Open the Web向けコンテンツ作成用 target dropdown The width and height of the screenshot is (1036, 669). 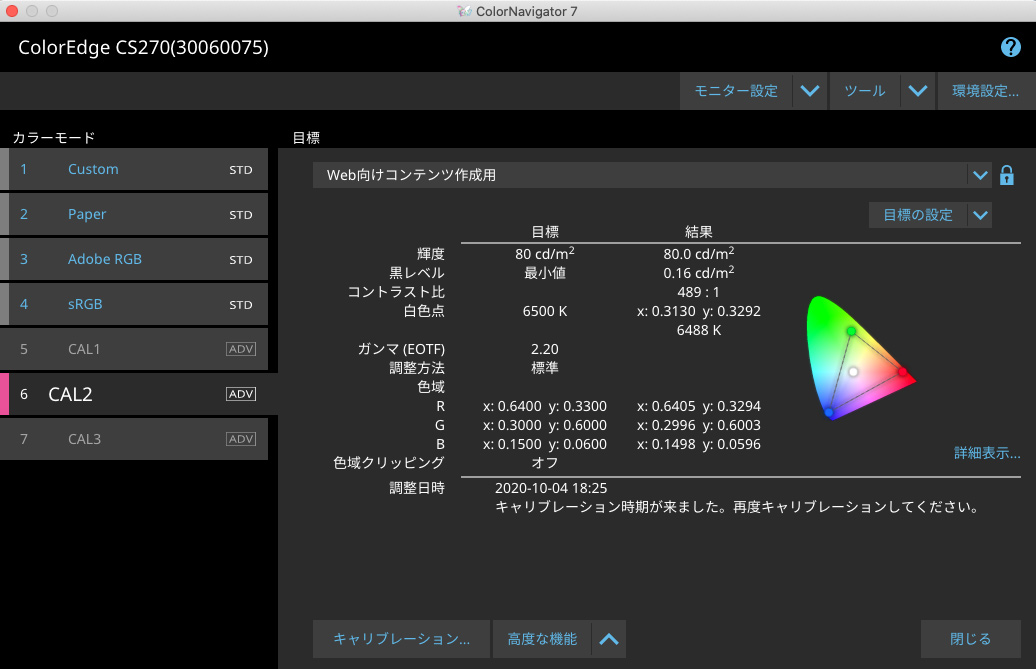(651, 175)
